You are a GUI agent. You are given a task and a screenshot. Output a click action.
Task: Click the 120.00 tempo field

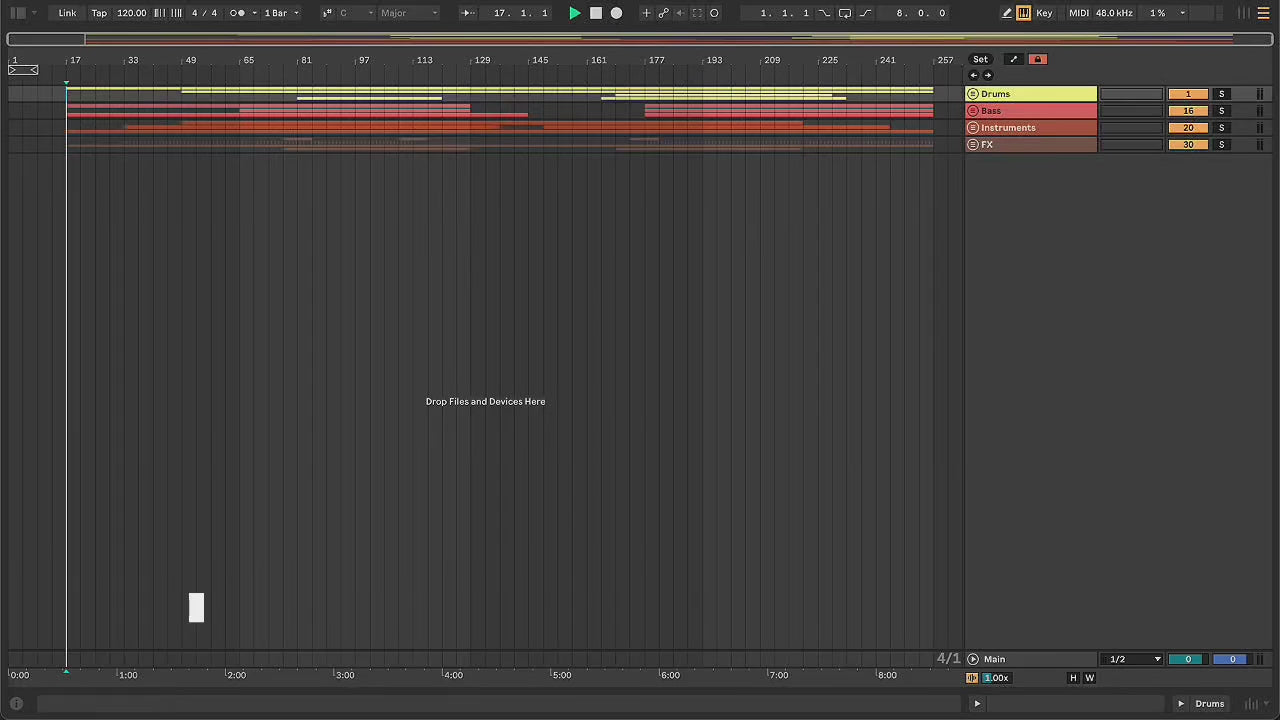pos(131,13)
